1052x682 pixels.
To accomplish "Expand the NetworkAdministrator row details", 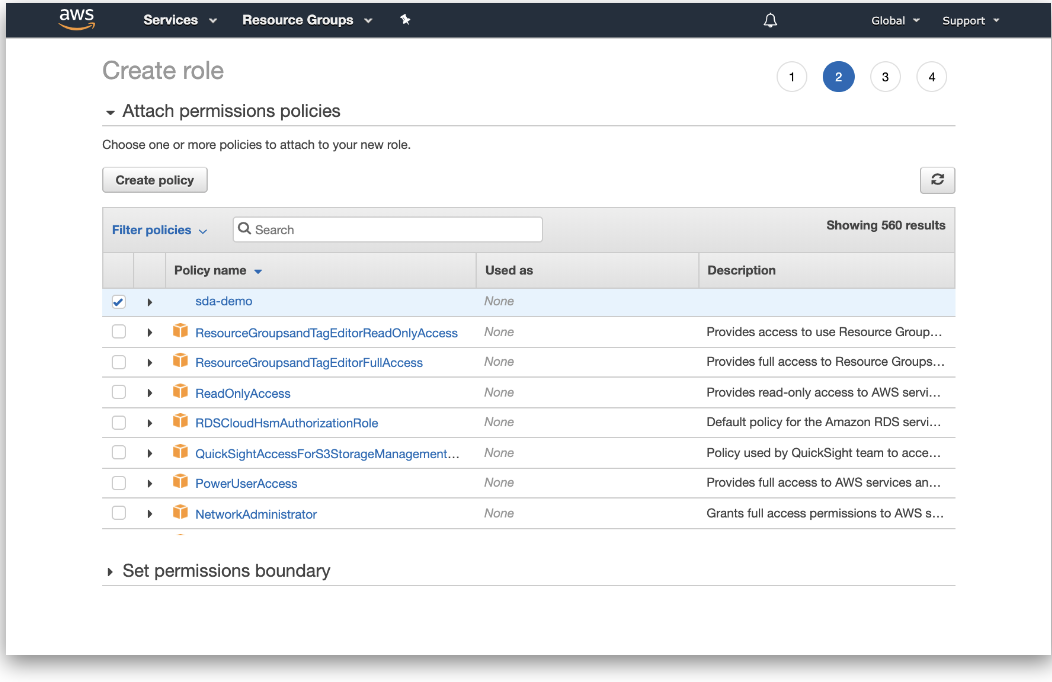I will pos(150,514).
